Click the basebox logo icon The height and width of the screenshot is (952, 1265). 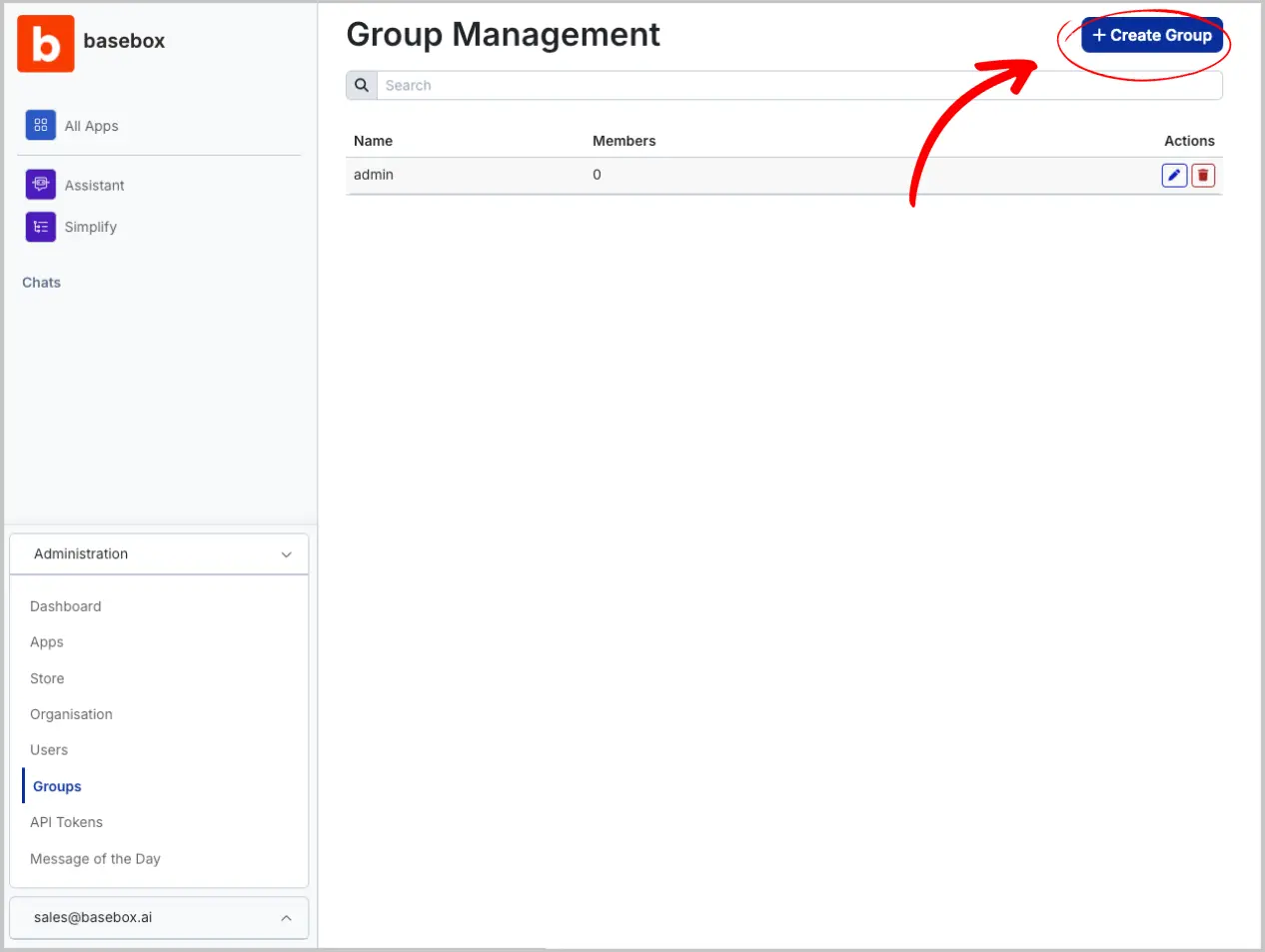point(46,44)
